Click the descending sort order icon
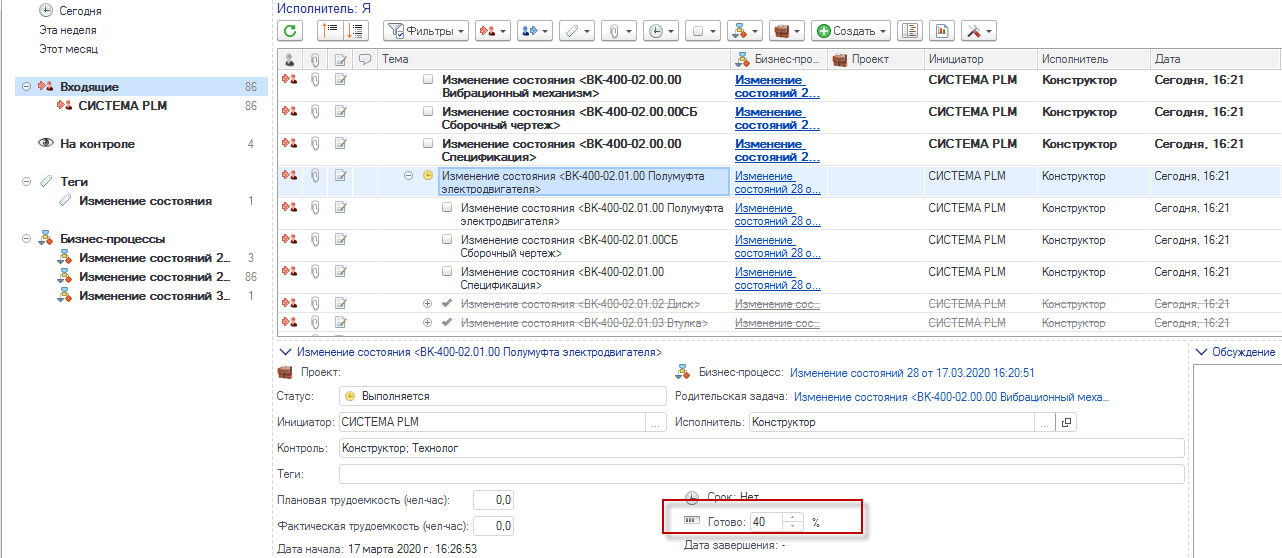The image size is (1282, 558). click(355, 31)
